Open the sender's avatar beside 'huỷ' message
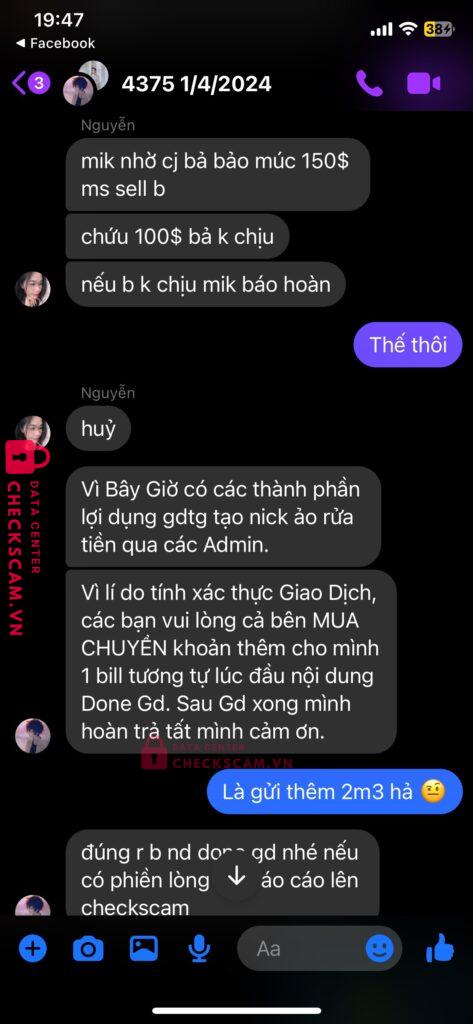473x1024 pixels. point(33,432)
